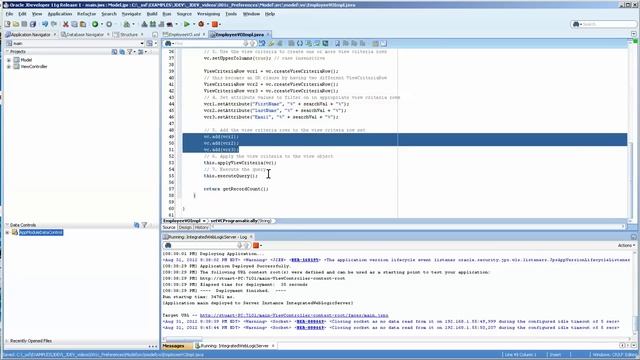Switch to the History view tab
Screen dimensions: 640x360
[x=201, y=227]
